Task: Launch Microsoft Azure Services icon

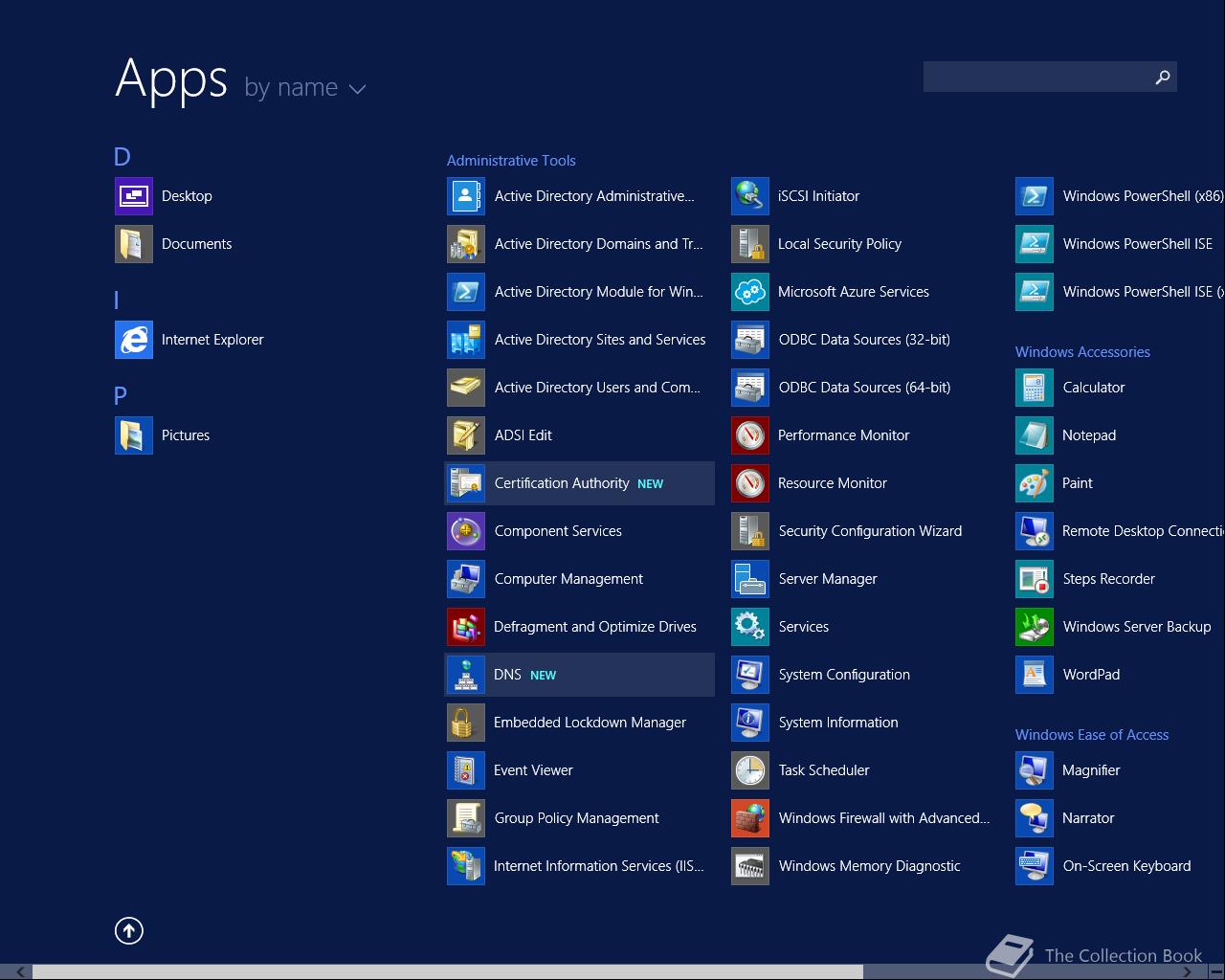Action: click(750, 292)
